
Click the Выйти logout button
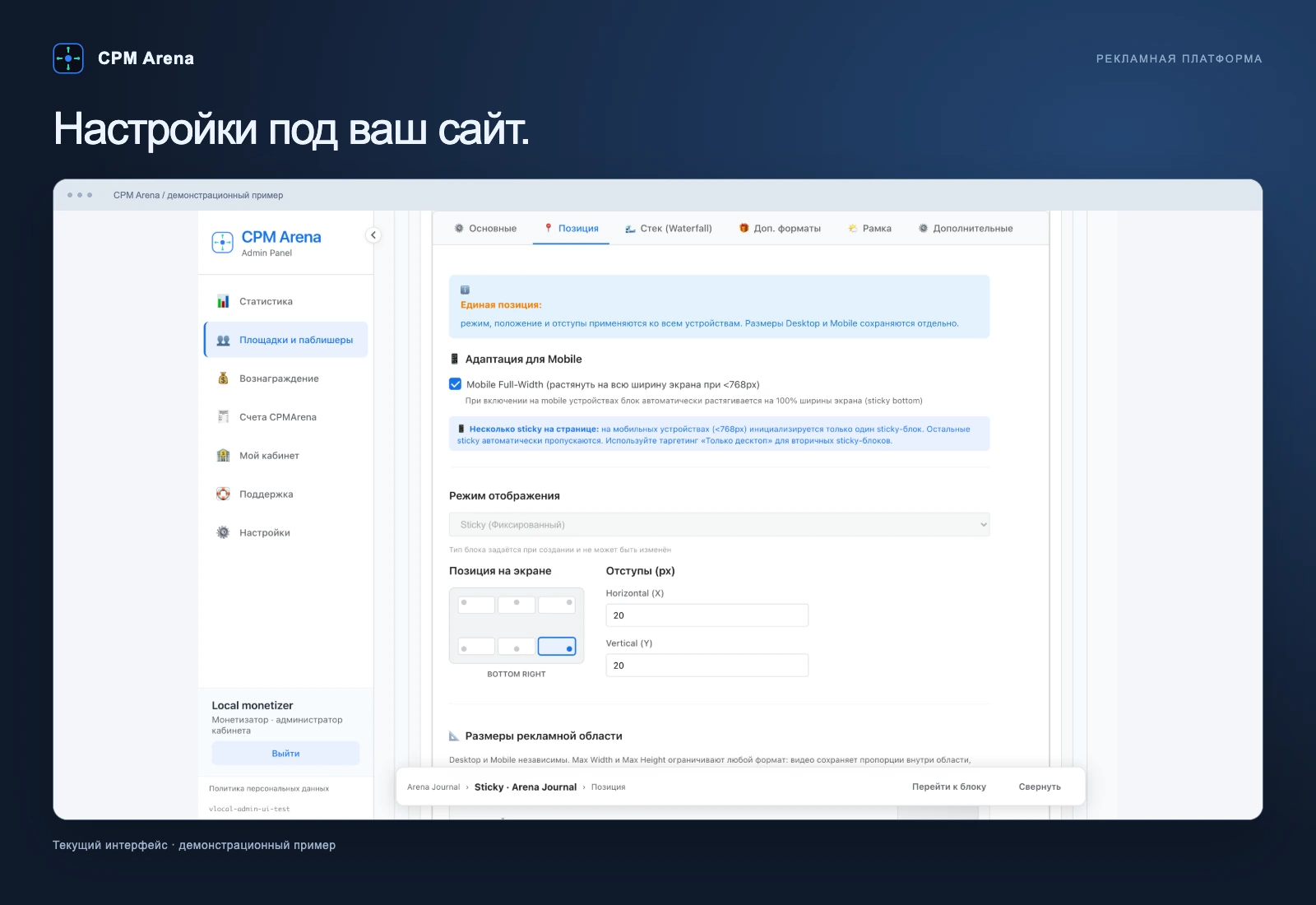pos(285,754)
